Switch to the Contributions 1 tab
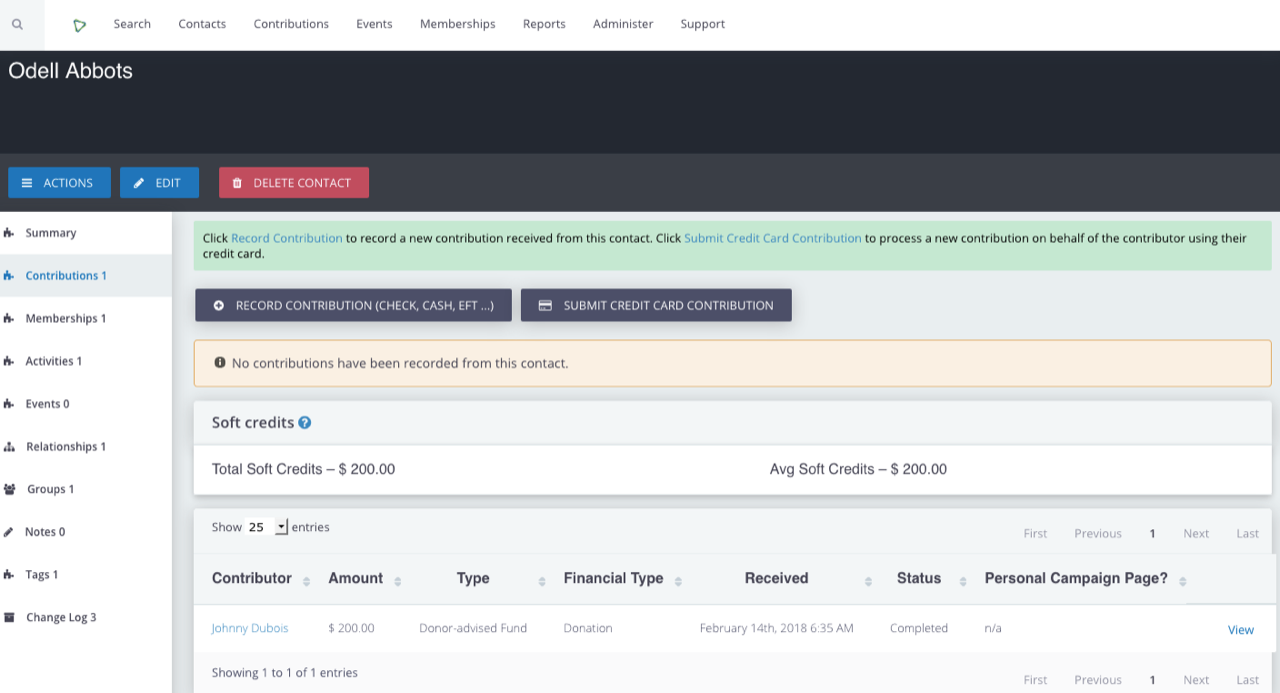The image size is (1280, 693). coord(86,276)
